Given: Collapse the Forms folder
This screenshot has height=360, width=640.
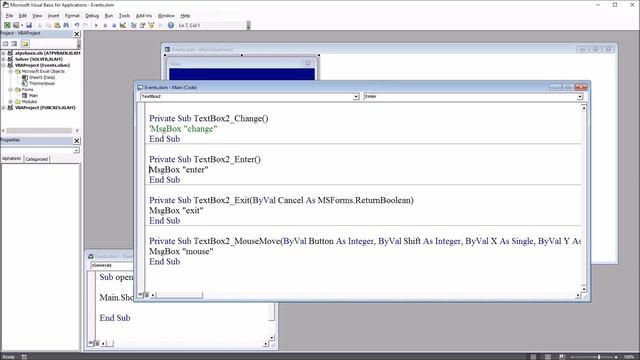Looking at the screenshot, I should (x=11, y=89).
